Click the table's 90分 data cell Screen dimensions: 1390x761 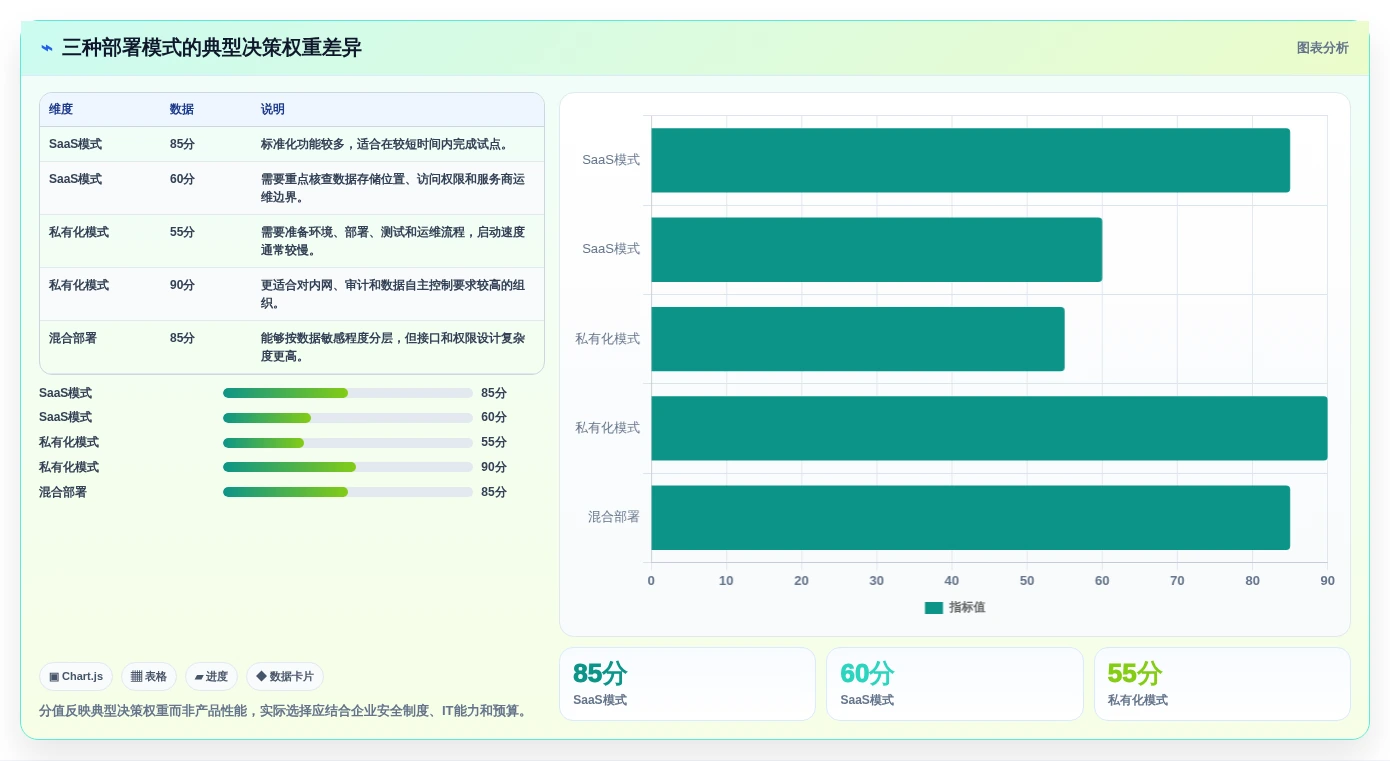tap(182, 285)
